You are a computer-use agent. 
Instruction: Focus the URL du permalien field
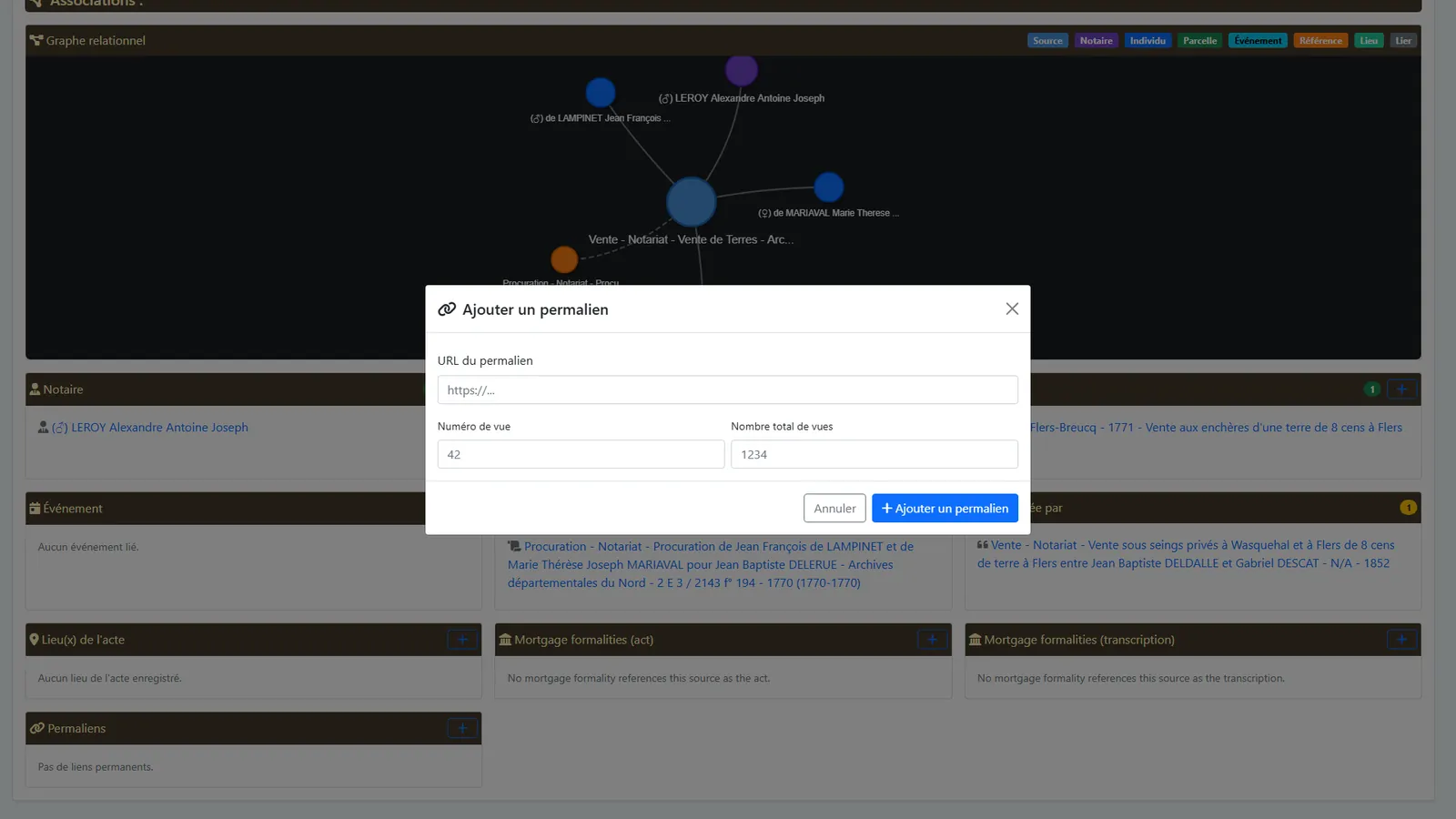727,390
